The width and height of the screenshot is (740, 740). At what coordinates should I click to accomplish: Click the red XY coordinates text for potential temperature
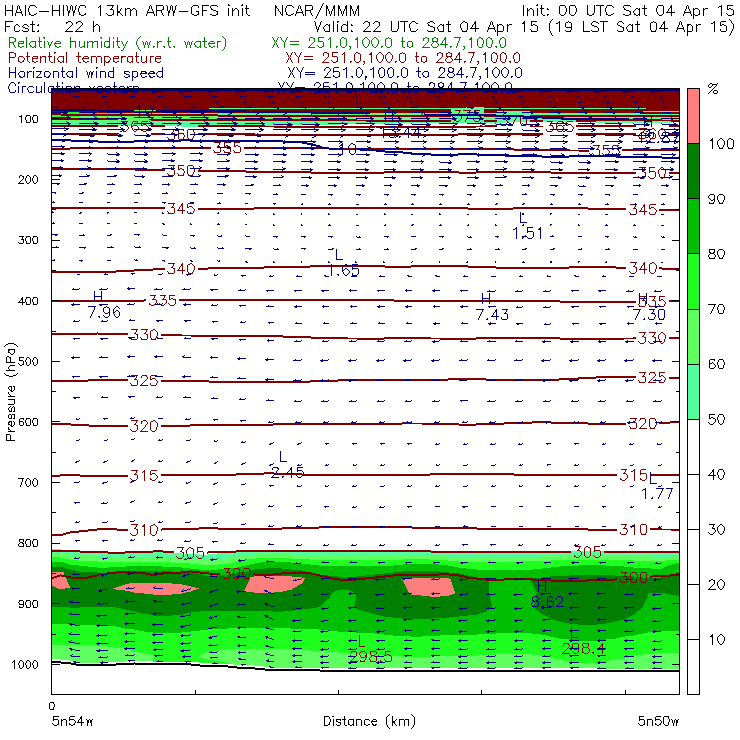tap(403, 58)
